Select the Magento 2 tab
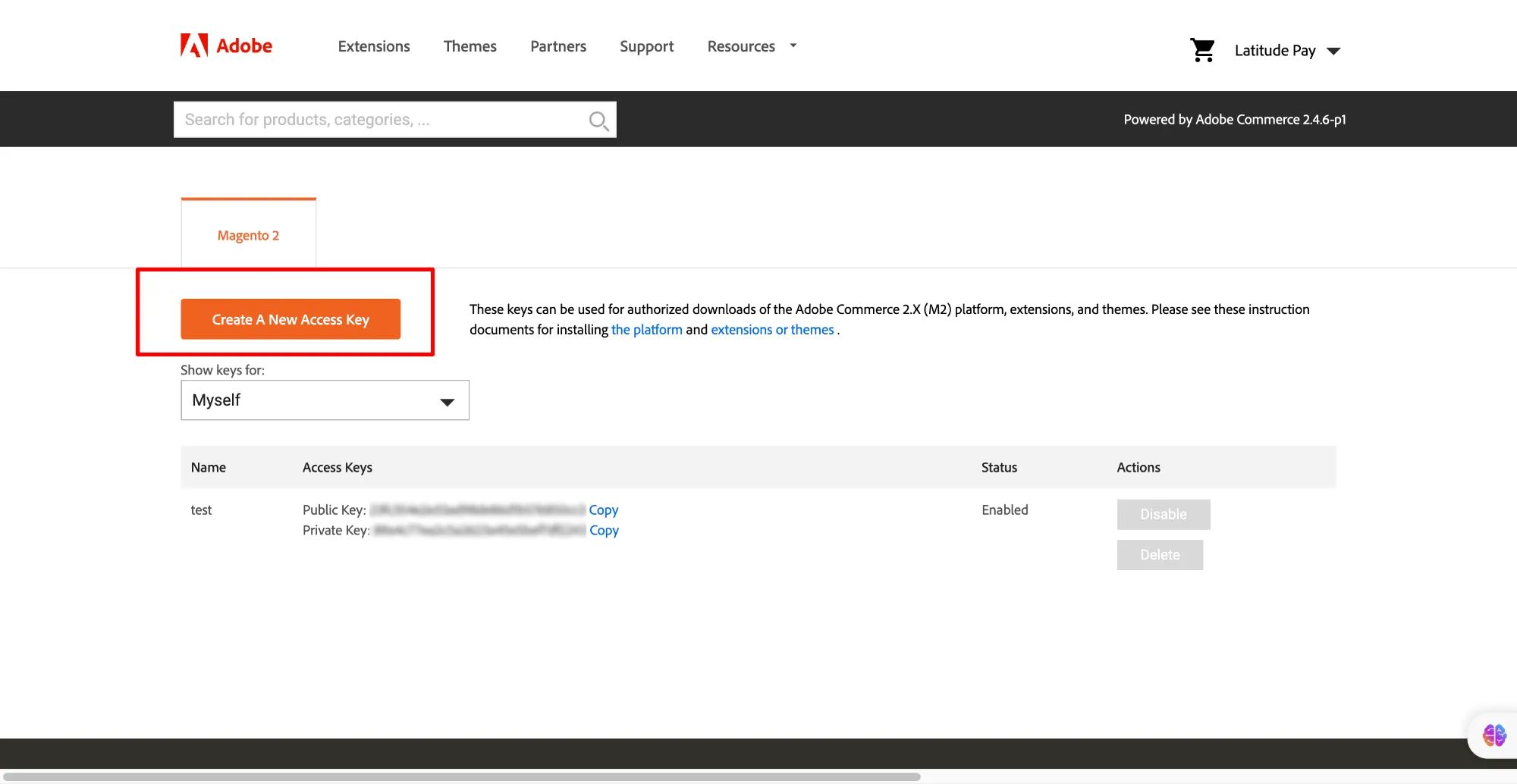Screen dimensions: 1517x784 click(x=249, y=235)
